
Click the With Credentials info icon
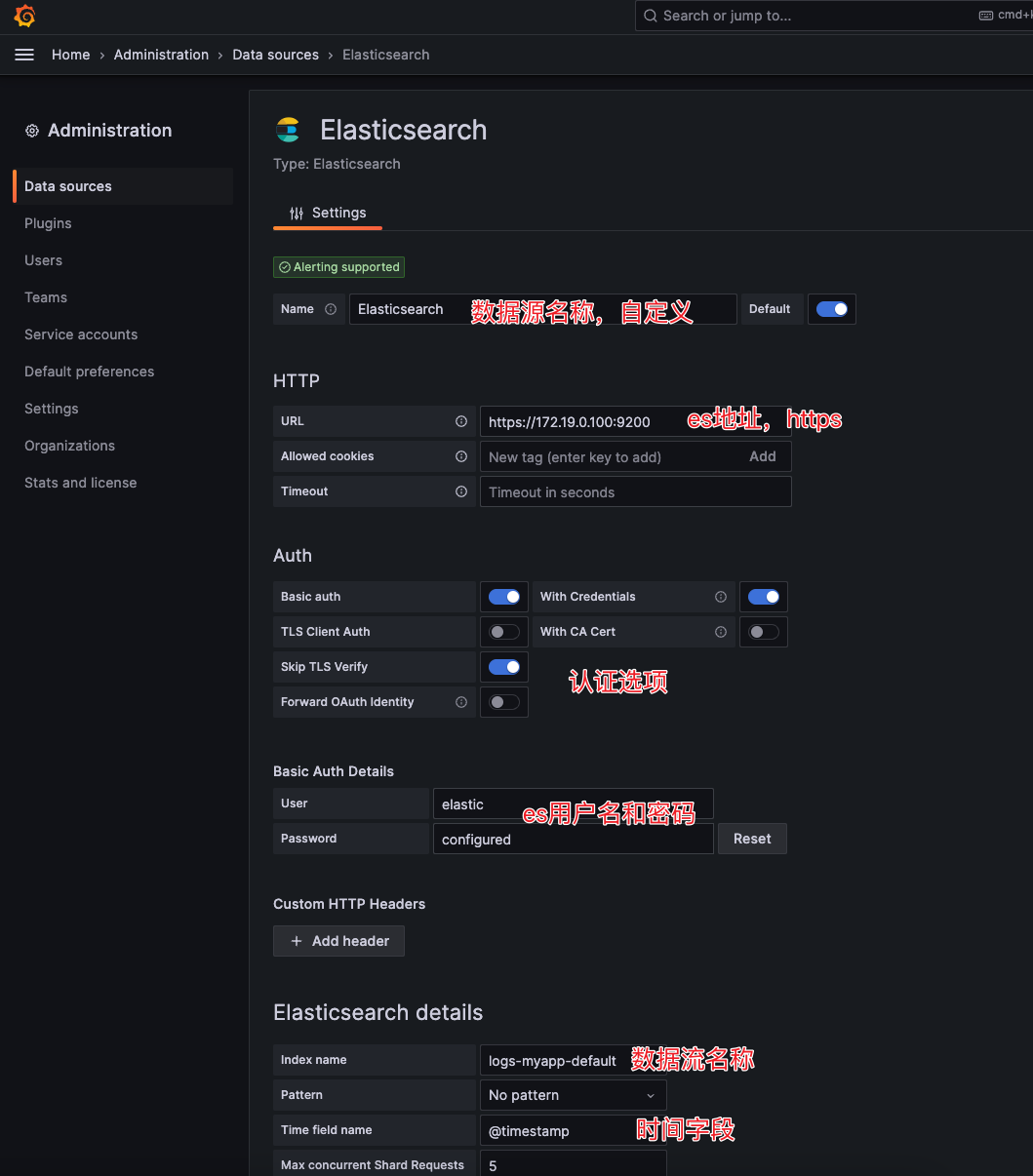[x=721, y=597]
